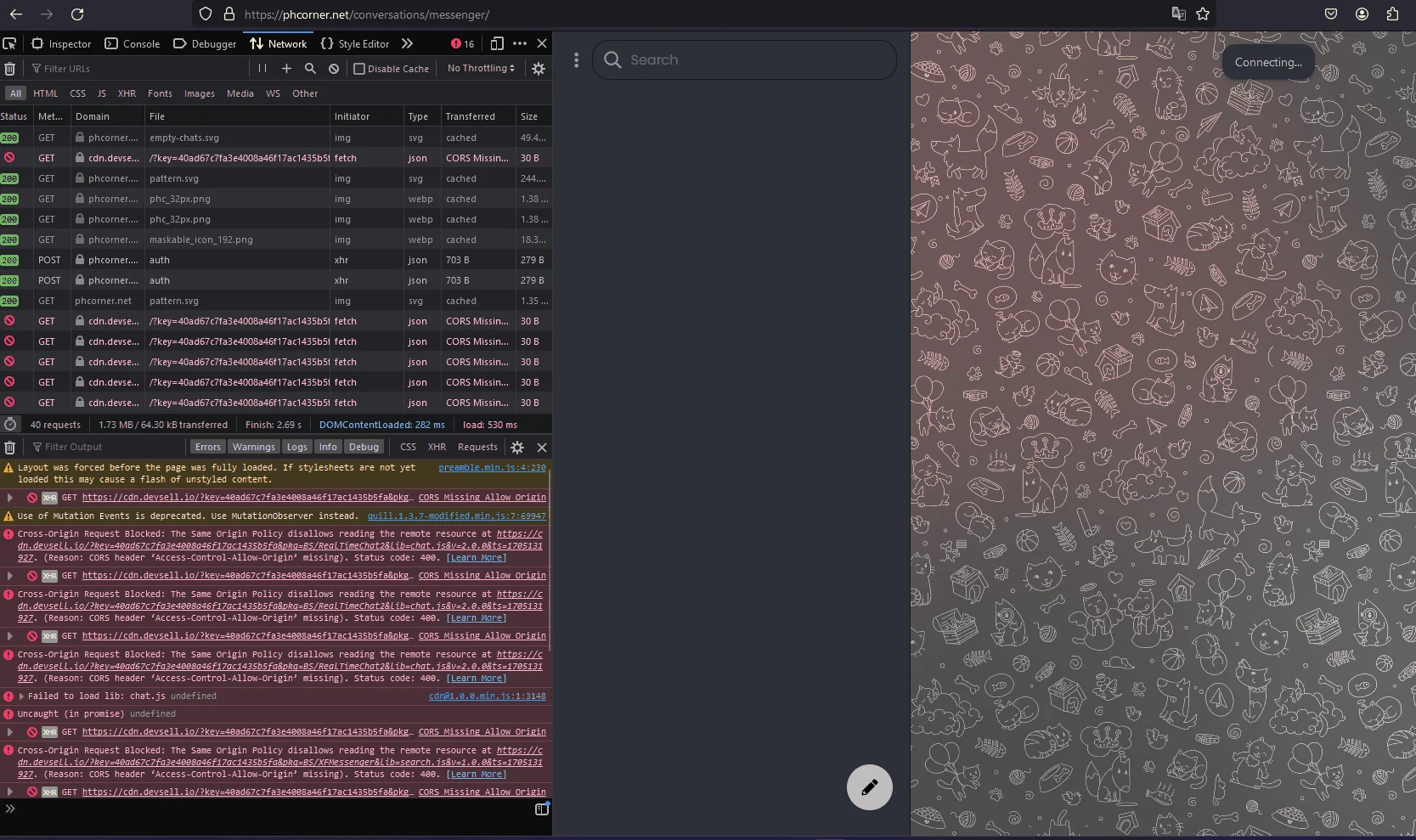This screenshot has width=1416, height=840.
Task: Toggle the console CSS filter
Action: tap(409, 447)
